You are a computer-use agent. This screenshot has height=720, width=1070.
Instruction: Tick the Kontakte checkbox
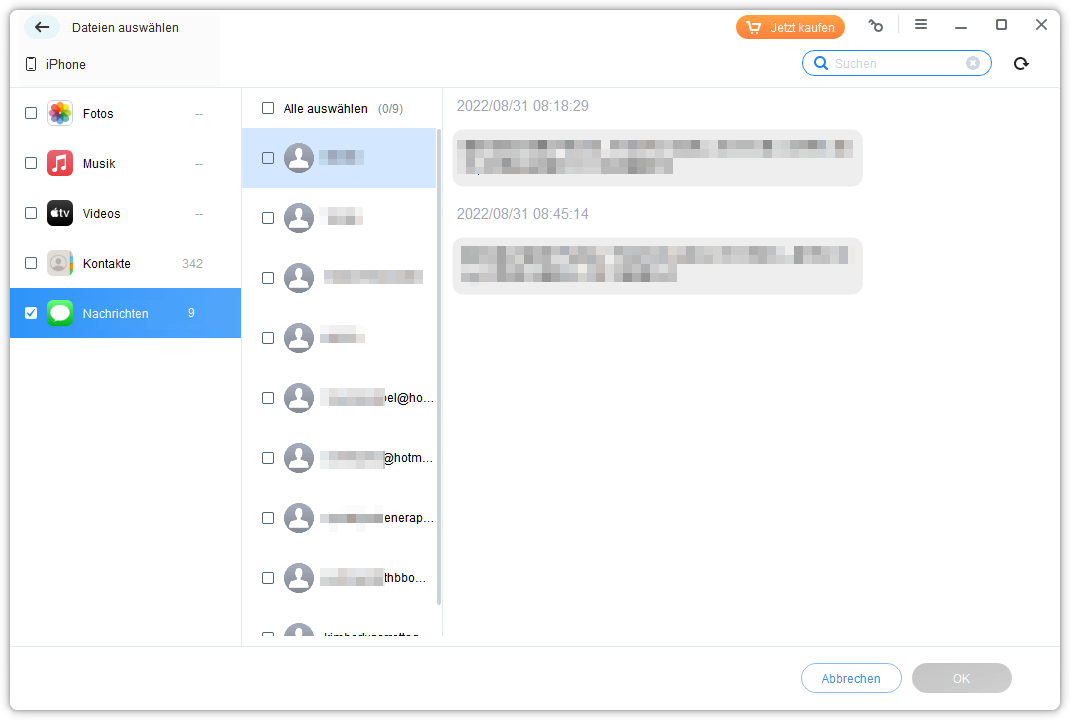click(x=31, y=263)
